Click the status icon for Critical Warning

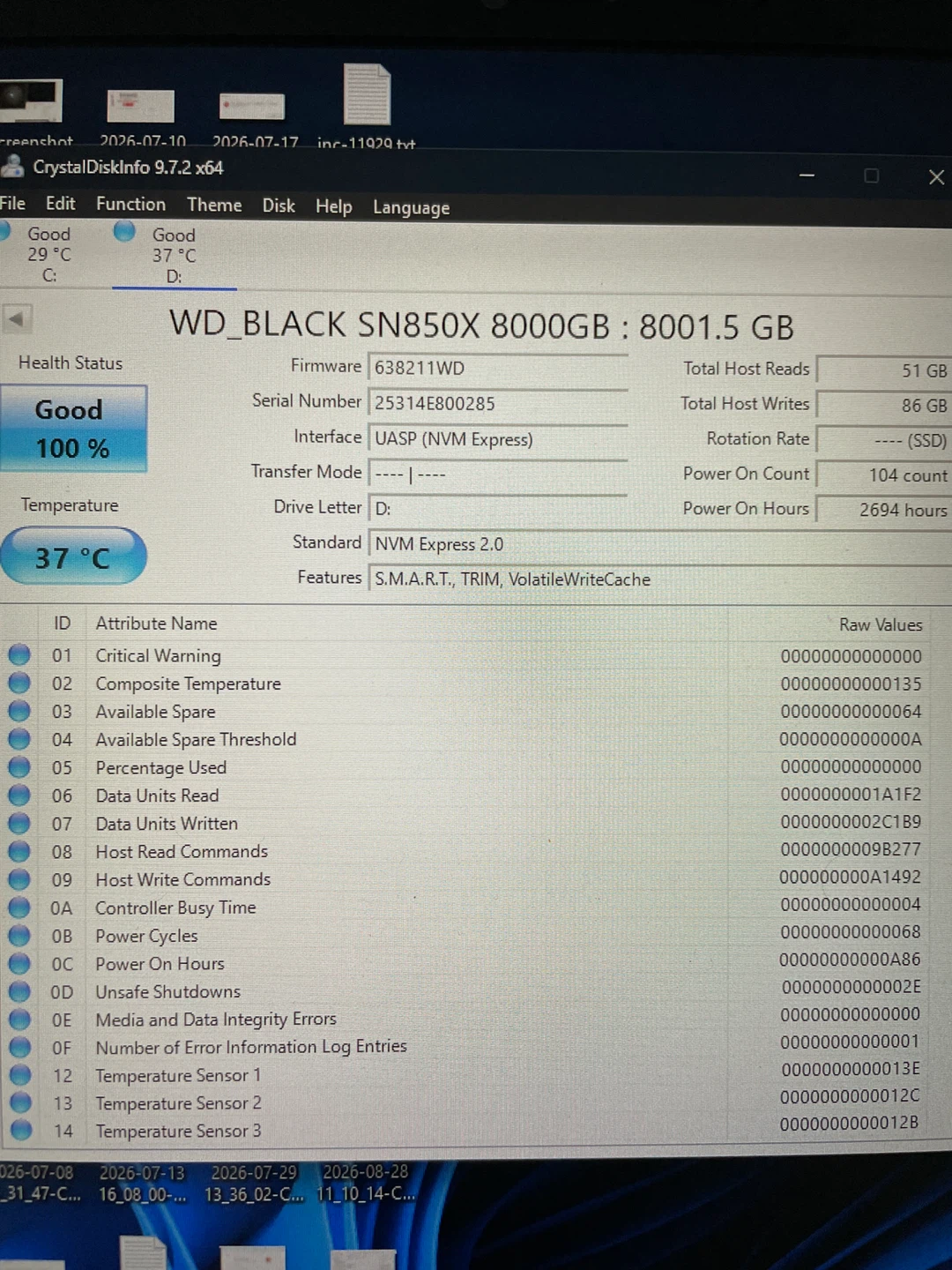point(19,654)
